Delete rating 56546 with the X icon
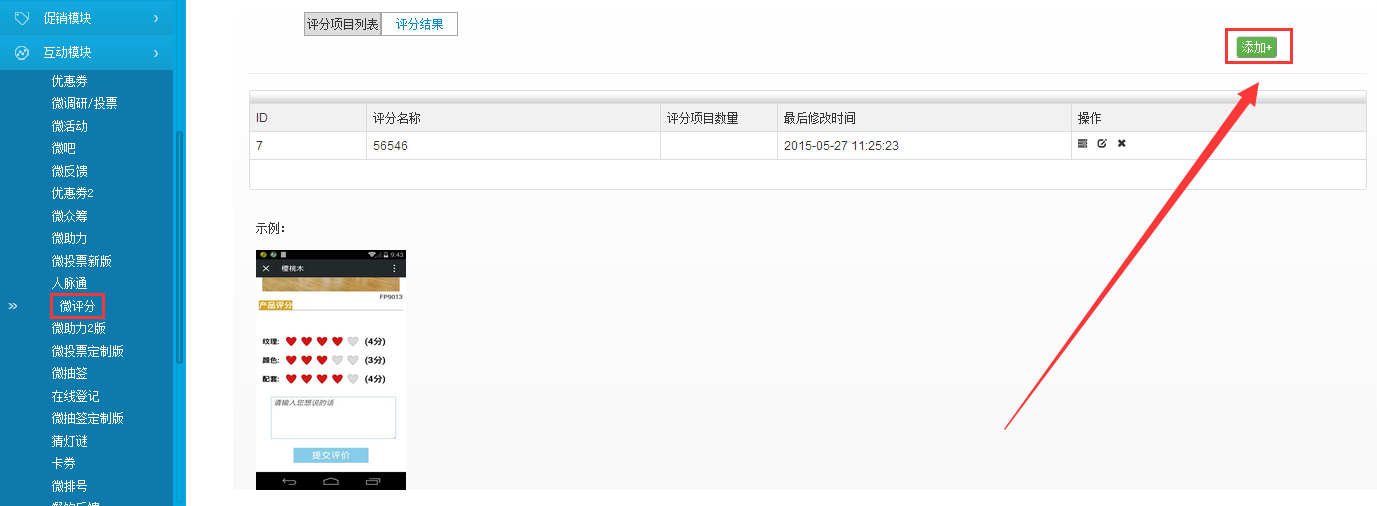Screen dimensions: 1377x506 1122,144
